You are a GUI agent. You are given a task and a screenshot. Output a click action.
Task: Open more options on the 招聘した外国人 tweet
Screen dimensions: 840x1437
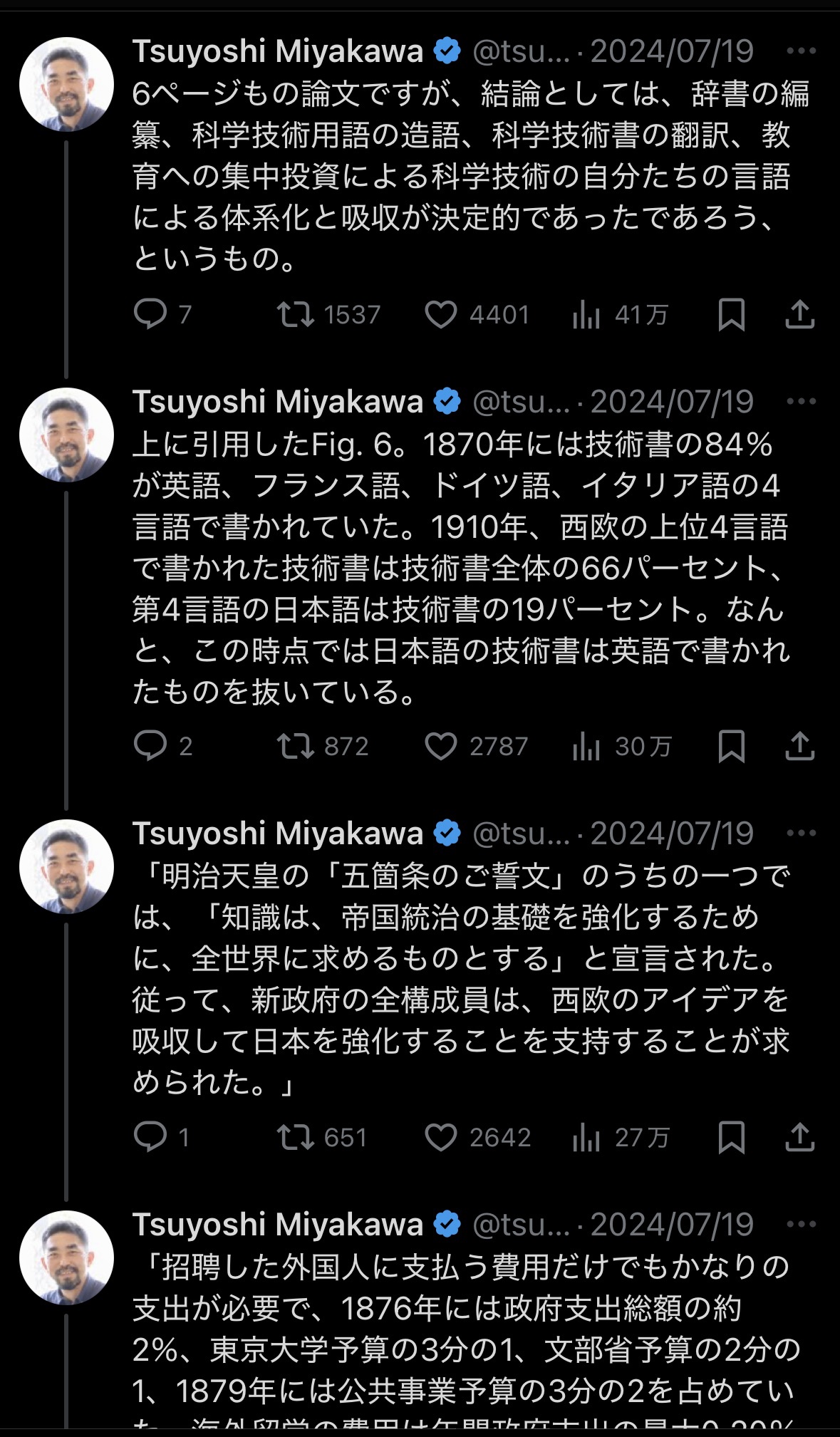[x=801, y=1224]
